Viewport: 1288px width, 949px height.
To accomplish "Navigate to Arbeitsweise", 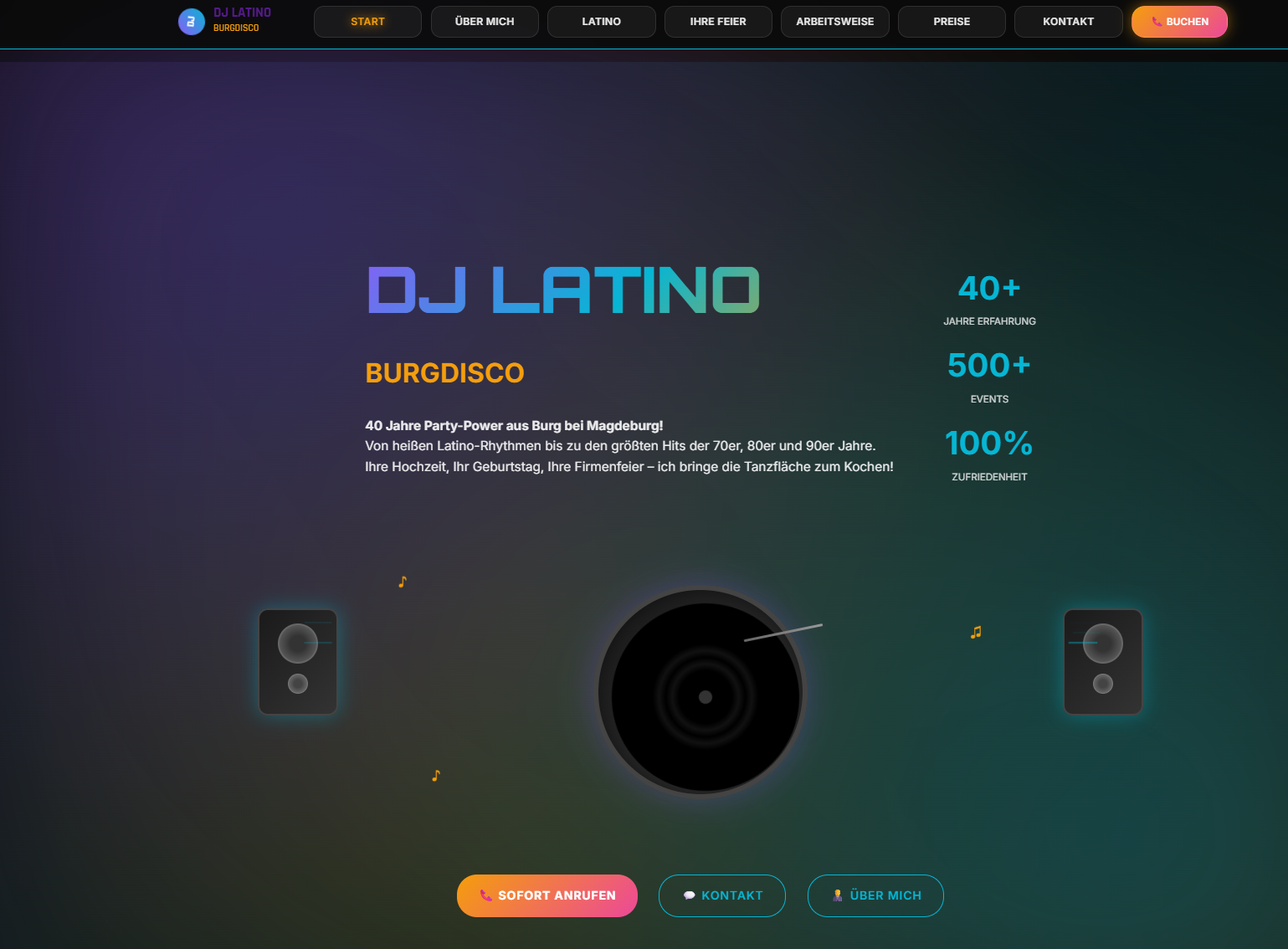I will click(x=834, y=22).
